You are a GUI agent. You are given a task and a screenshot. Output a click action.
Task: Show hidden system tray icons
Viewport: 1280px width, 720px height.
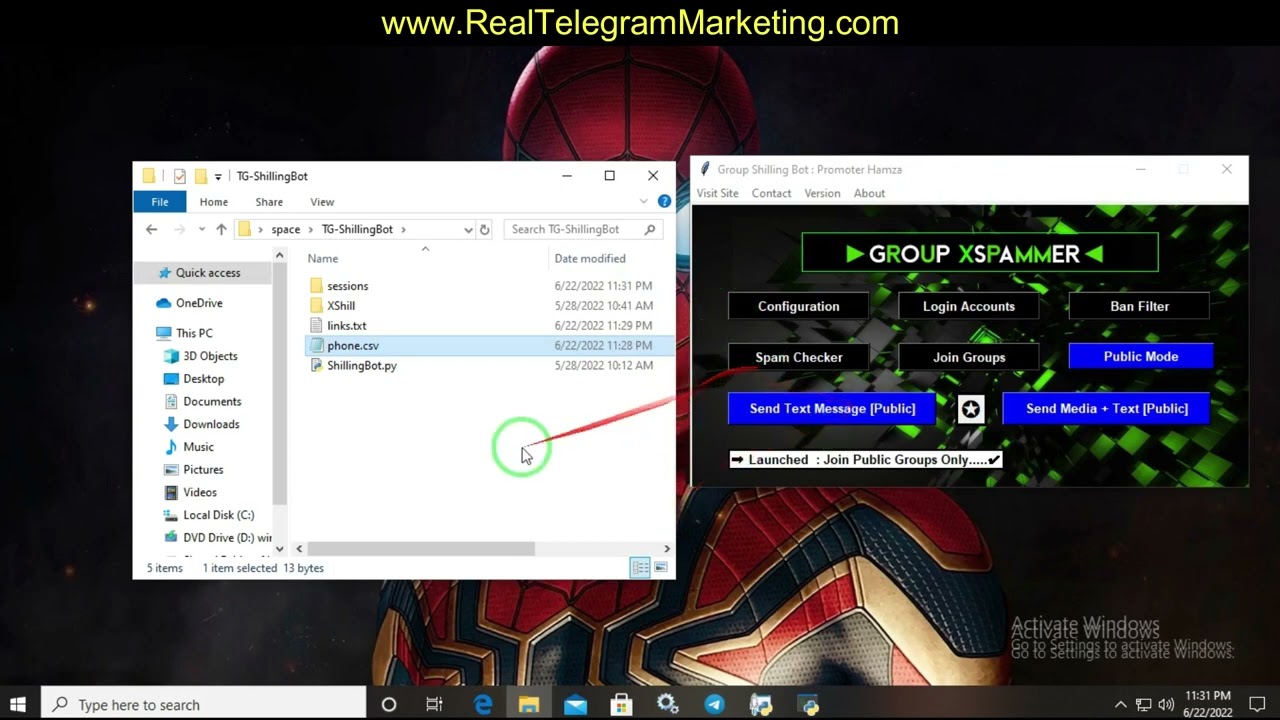[1121, 705]
